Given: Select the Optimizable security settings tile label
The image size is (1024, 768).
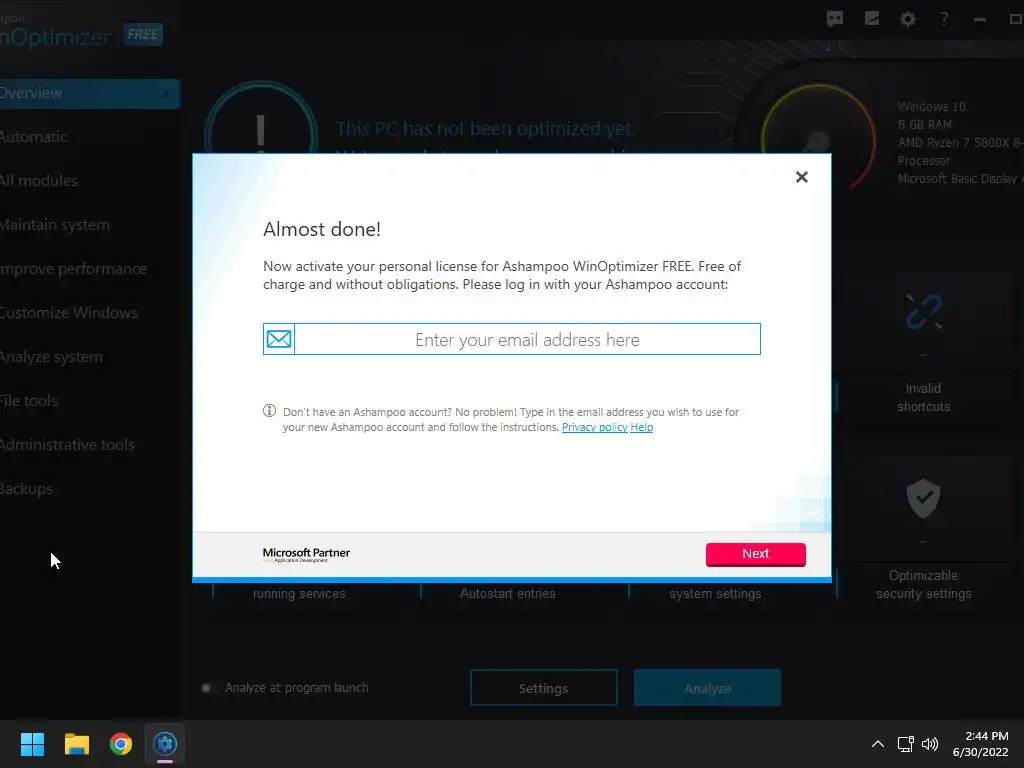Looking at the screenshot, I should click(x=923, y=584).
